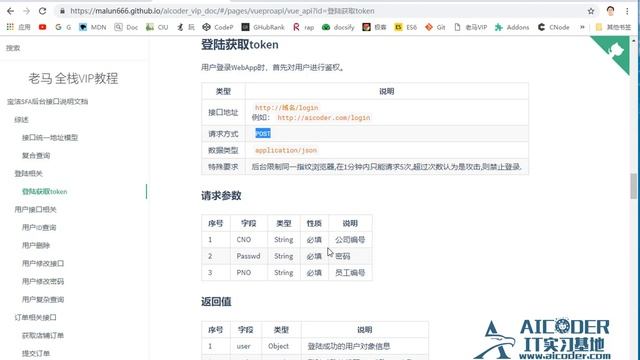Open the GHubRank bookmark
This screenshot has width=640, height=360.
tap(263, 27)
